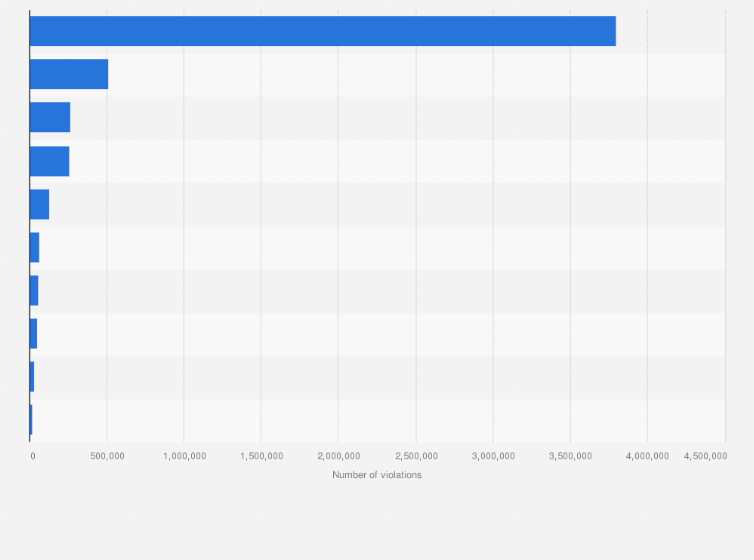The width and height of the screenshot is (754, 560).
Task: Select the 3,000,000 axis tick label
Action: click(x=493, y=456)
